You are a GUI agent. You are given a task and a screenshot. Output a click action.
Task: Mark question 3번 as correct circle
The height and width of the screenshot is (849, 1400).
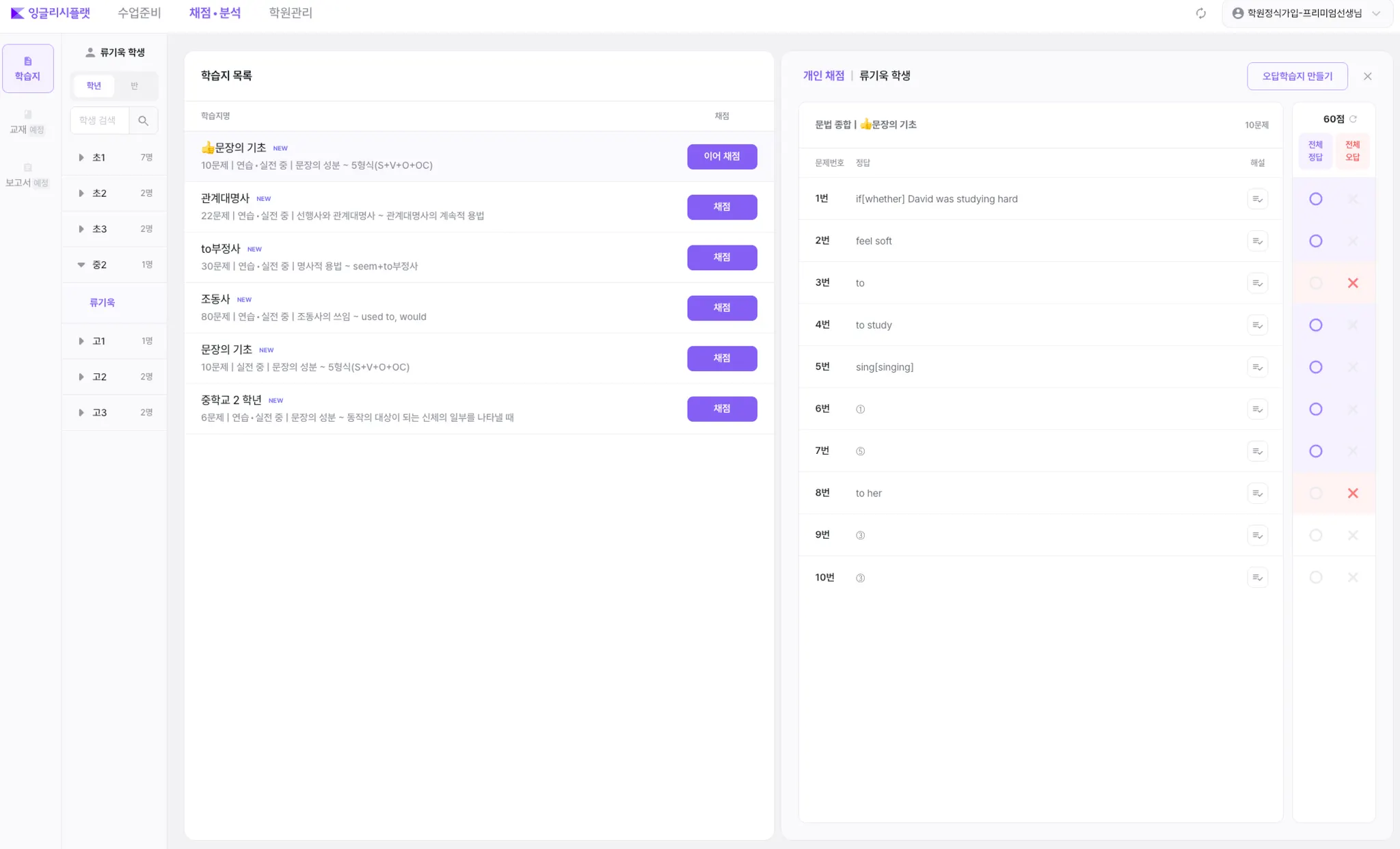1315,283
